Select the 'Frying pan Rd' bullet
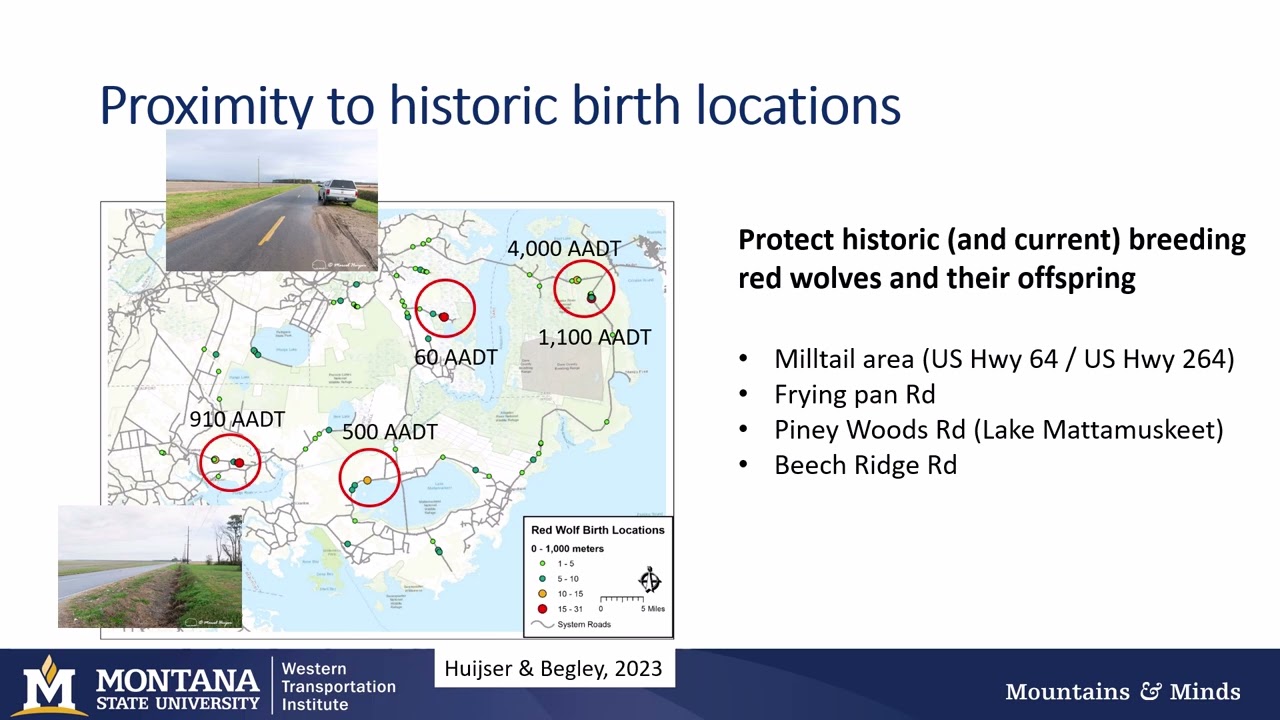1280x720 pixels. click(x=855, y=395)
